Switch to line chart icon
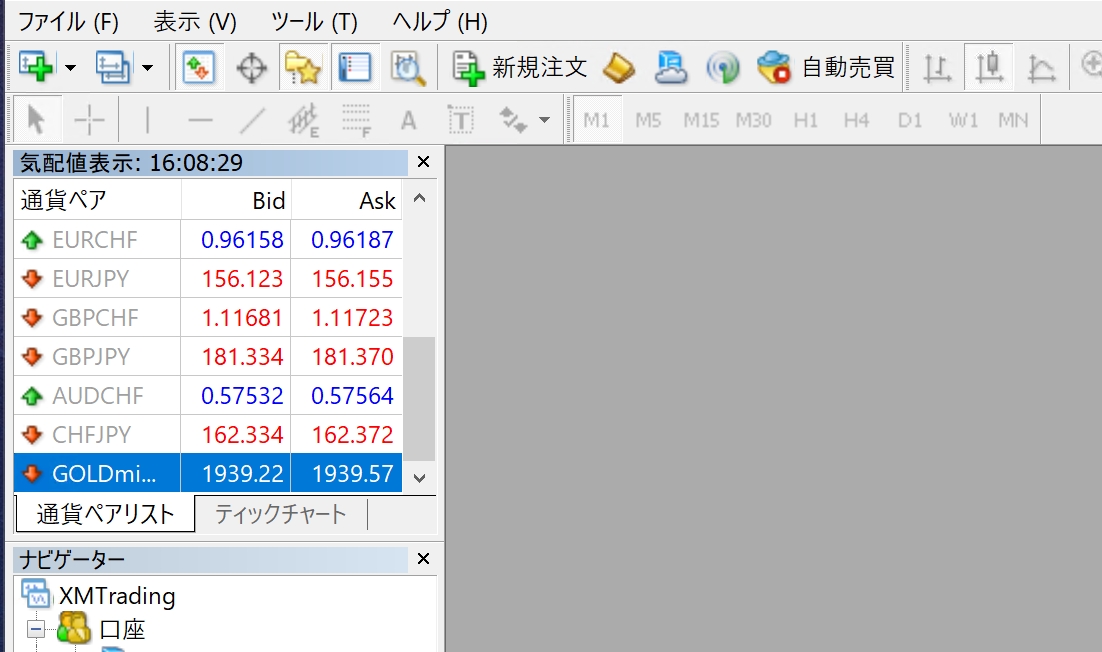The width and height of the screenshot is (1102, 652). point(1041,68)
